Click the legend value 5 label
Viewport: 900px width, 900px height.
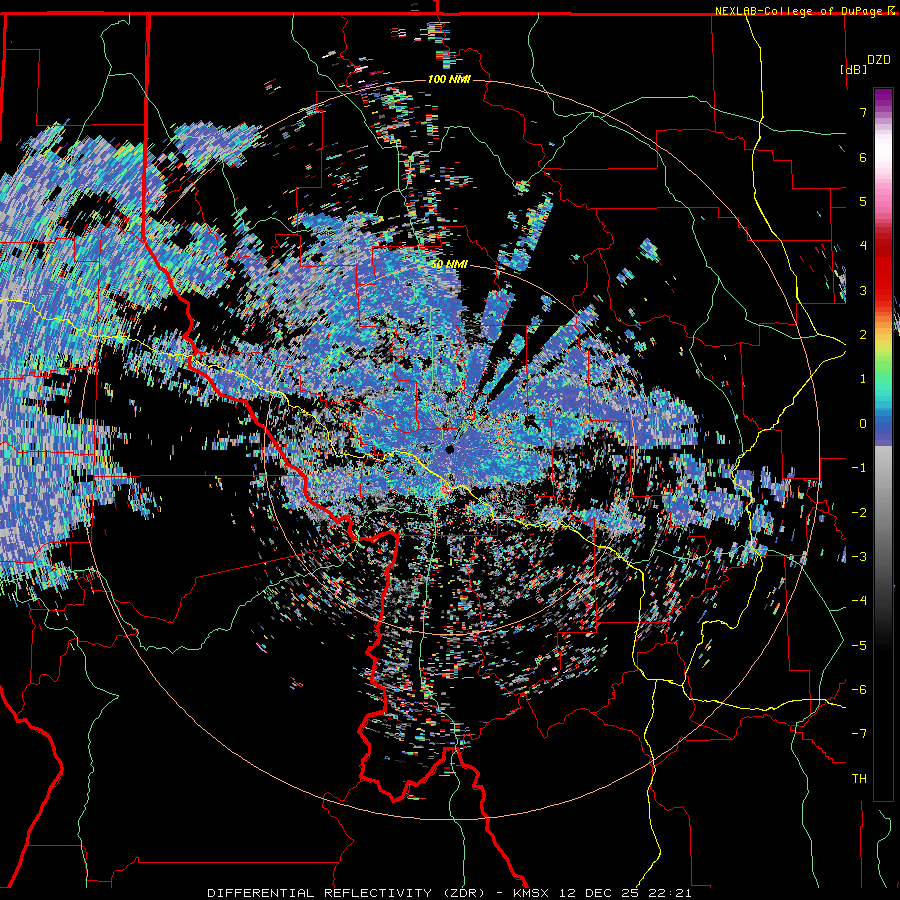point(863,201)
